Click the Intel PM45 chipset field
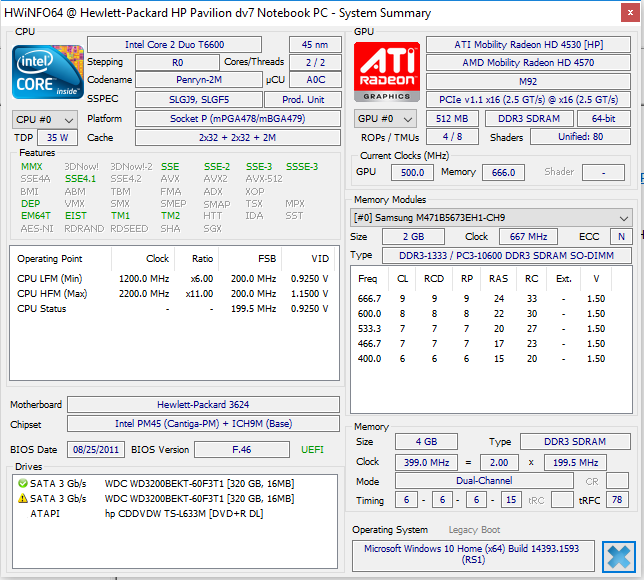The image size is (644, 580). [203, 423]
